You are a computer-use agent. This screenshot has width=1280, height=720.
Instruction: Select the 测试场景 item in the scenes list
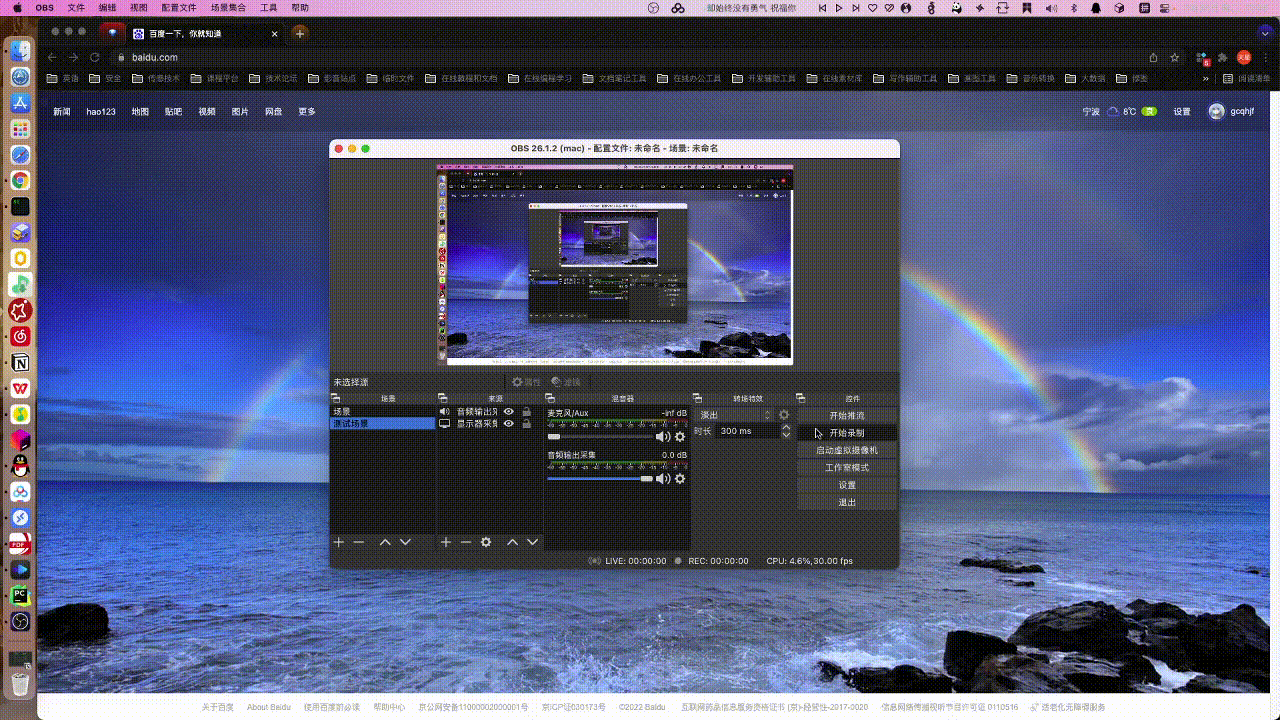(383, 423)
